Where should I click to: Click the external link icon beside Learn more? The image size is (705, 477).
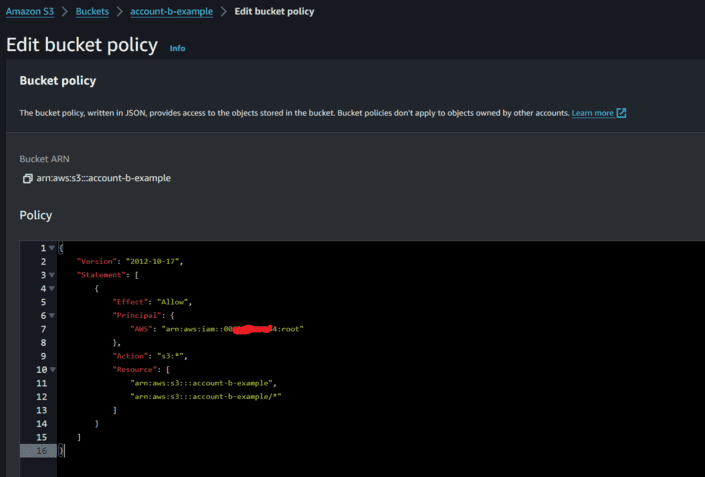coord(622,113)
